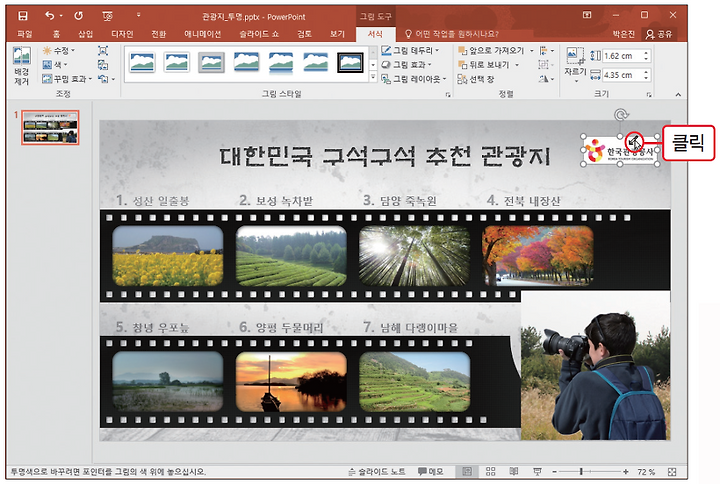
Task: Click the Group objects icon
Action: [545, 65]
